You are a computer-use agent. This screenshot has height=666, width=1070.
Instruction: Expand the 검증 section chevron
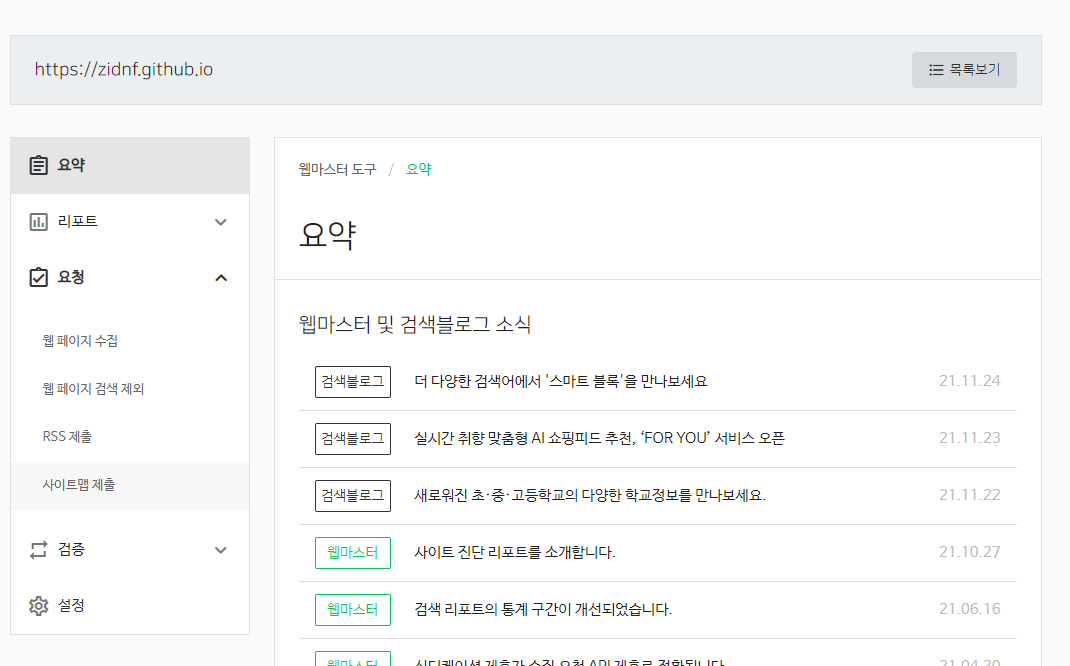pos(221,549)
